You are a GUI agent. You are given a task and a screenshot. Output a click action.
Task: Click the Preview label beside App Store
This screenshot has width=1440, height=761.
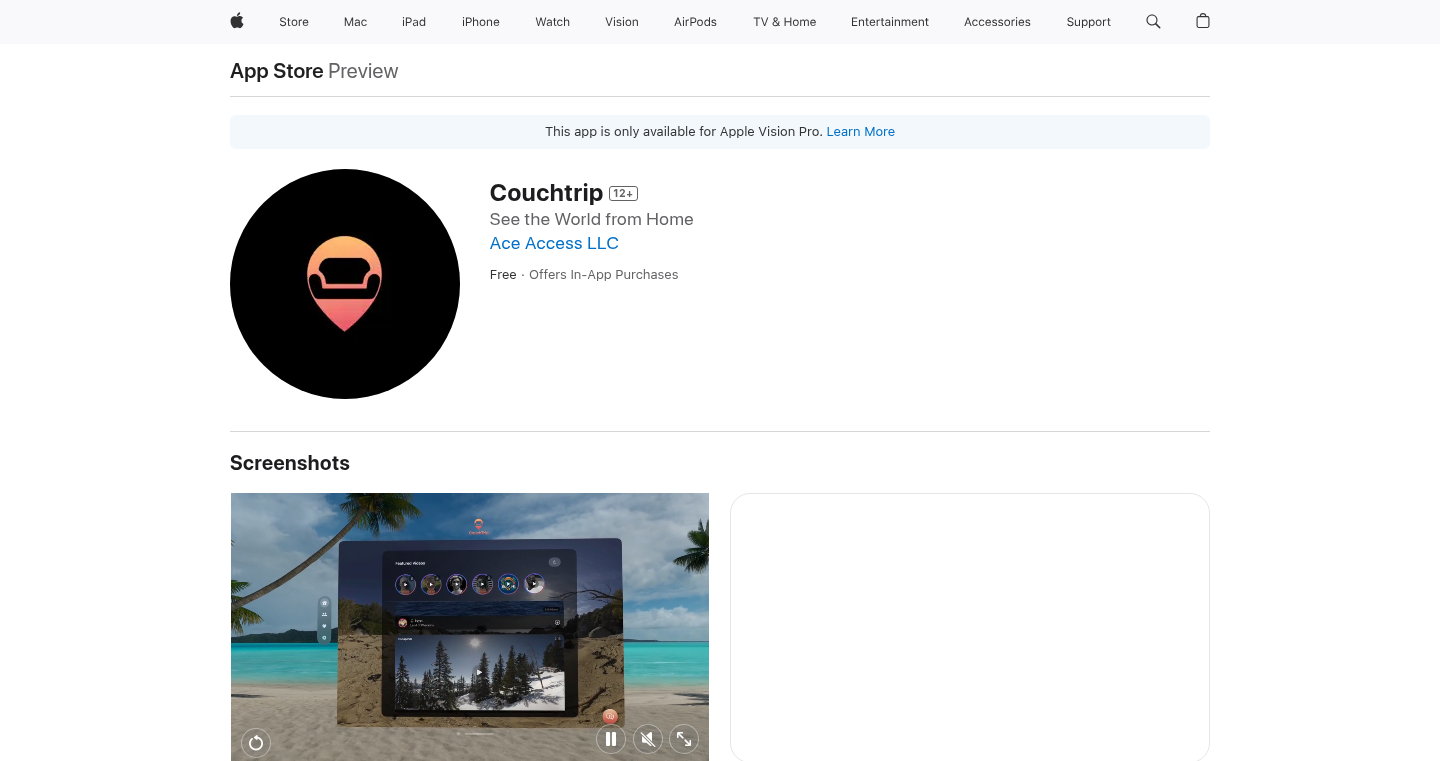(363, 71)
